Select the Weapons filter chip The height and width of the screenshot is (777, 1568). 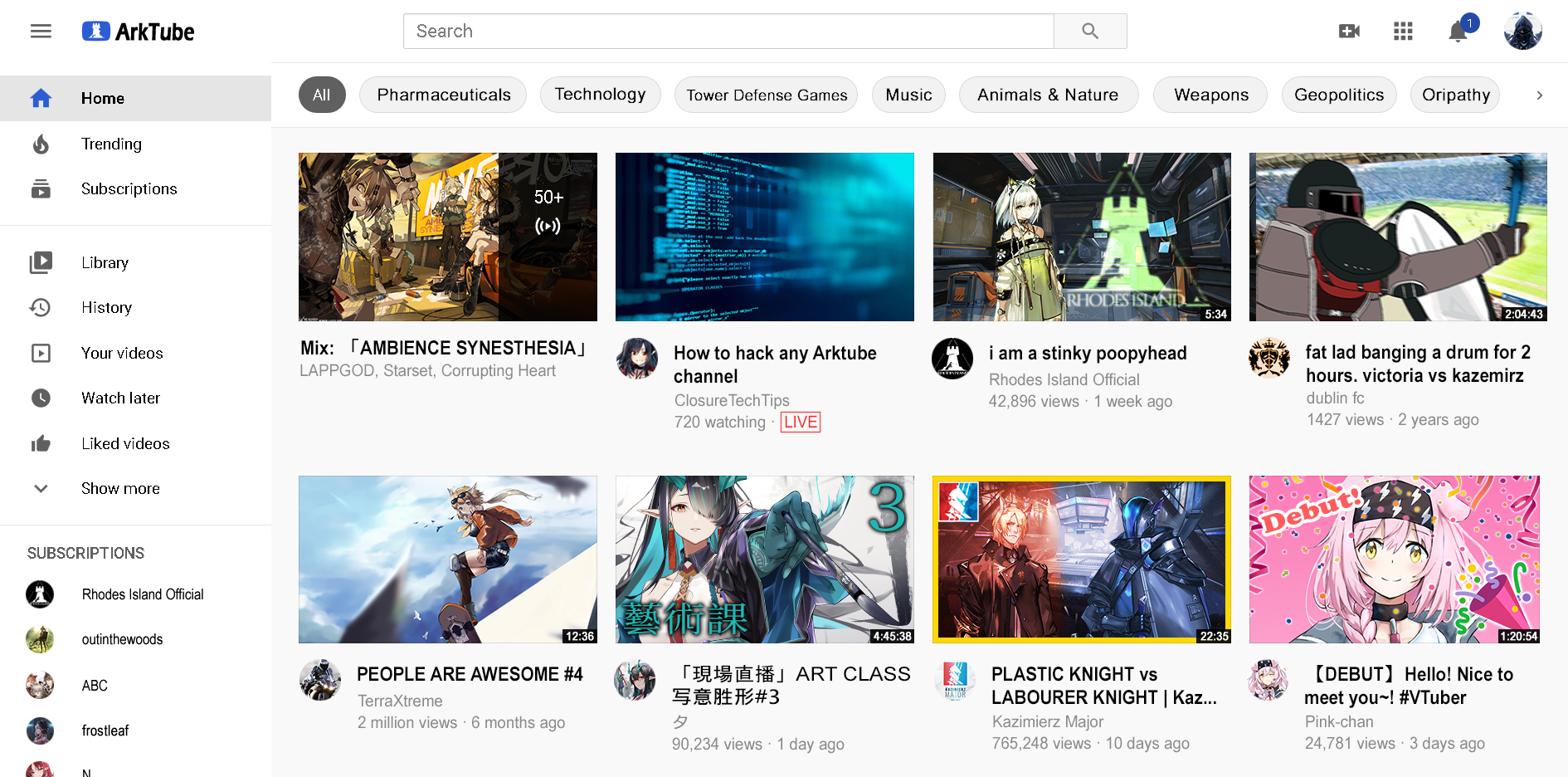click(1210, 95)
